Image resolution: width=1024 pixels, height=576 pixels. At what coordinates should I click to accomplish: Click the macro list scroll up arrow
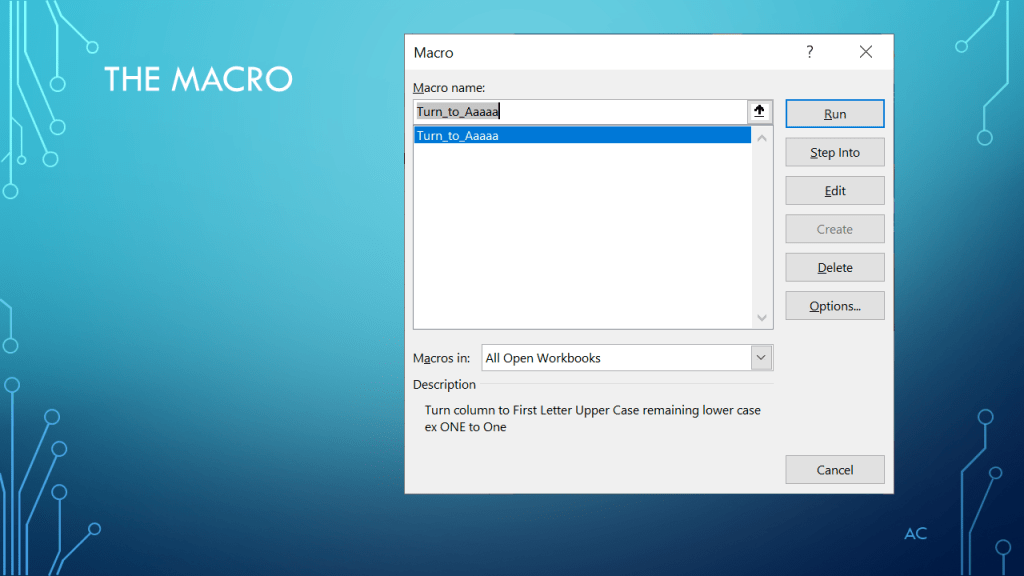point(762,137)
